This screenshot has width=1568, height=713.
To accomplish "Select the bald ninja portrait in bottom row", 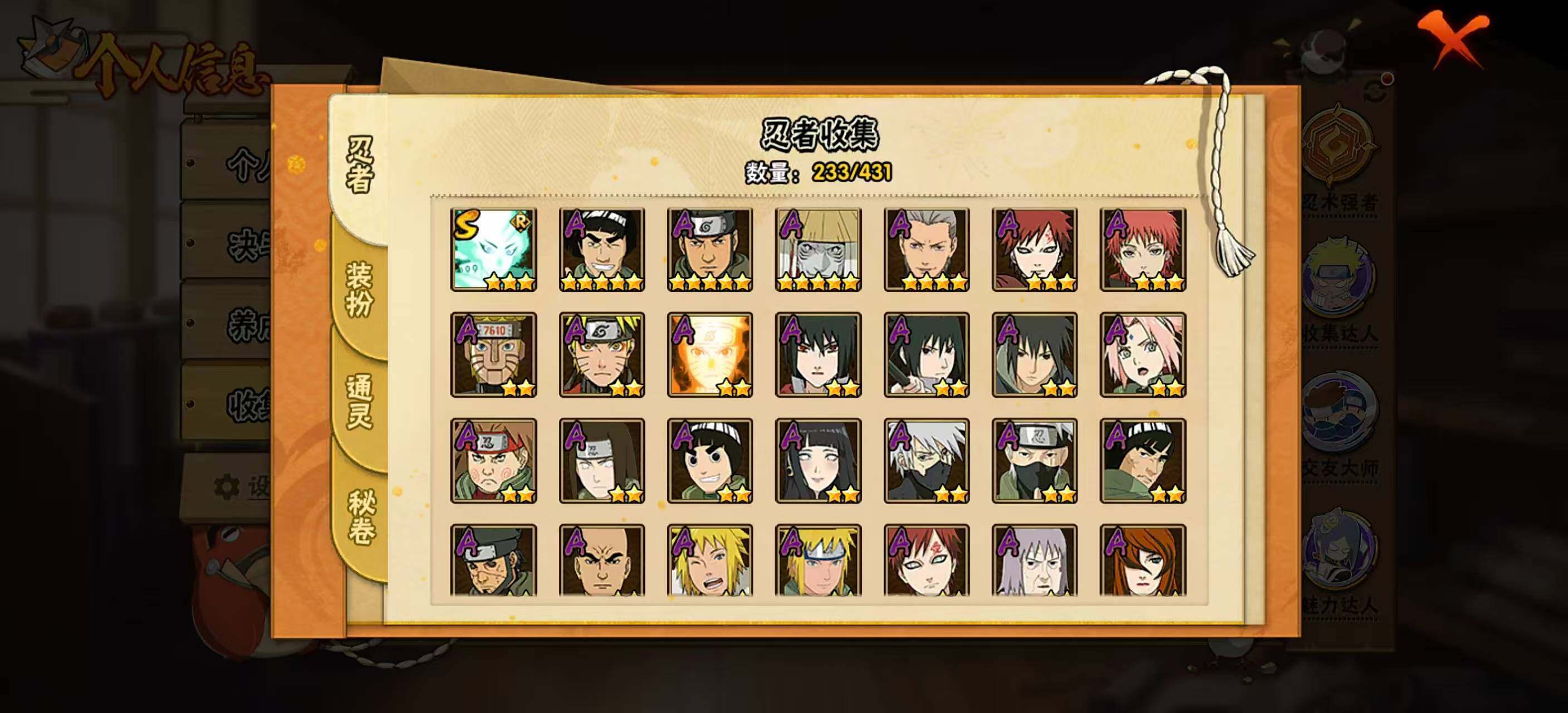I will coord(602,560).
